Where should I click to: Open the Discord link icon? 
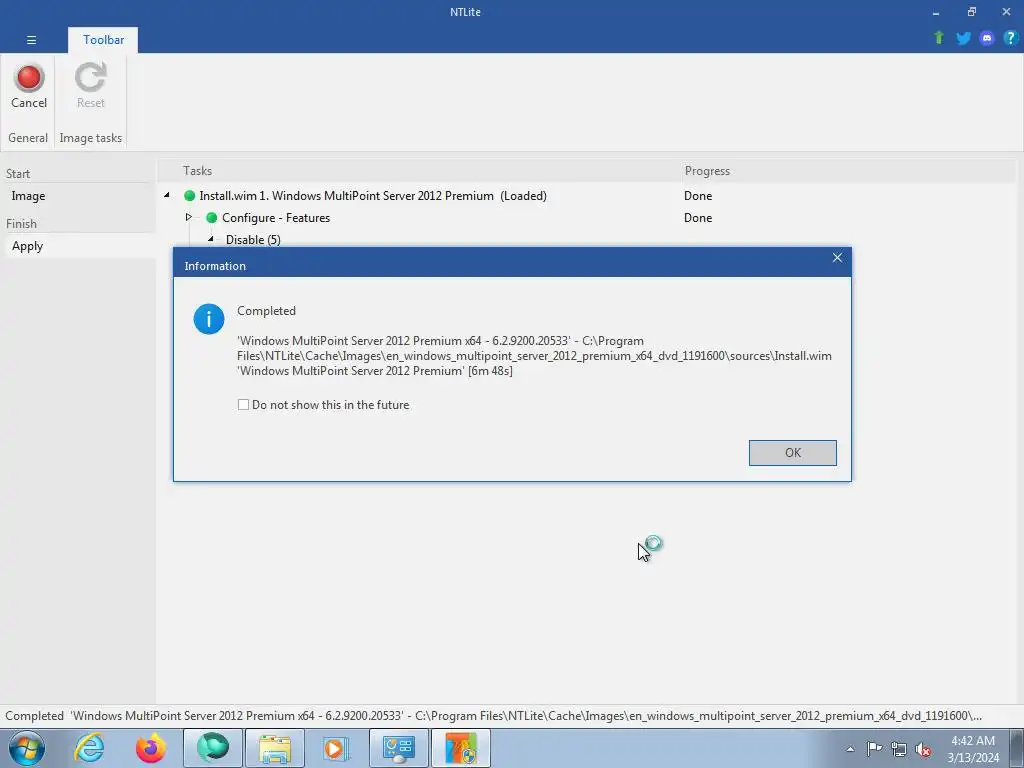click(x=987, y=38)
